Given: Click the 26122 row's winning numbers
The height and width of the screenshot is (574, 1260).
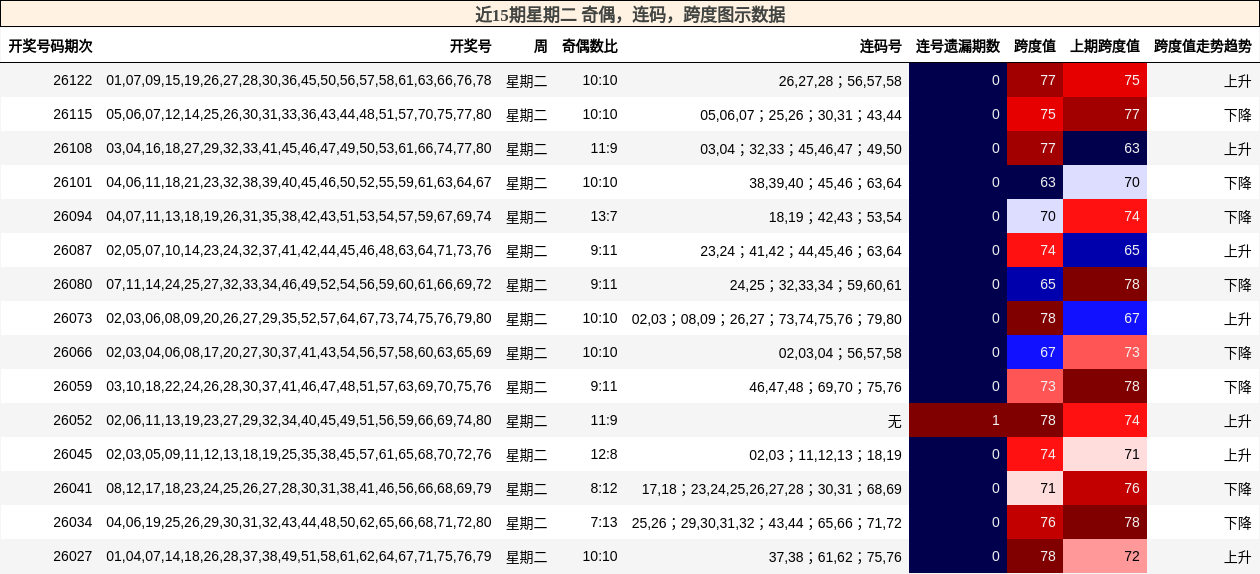Looking at the screenshot, I should coord(299,80).
